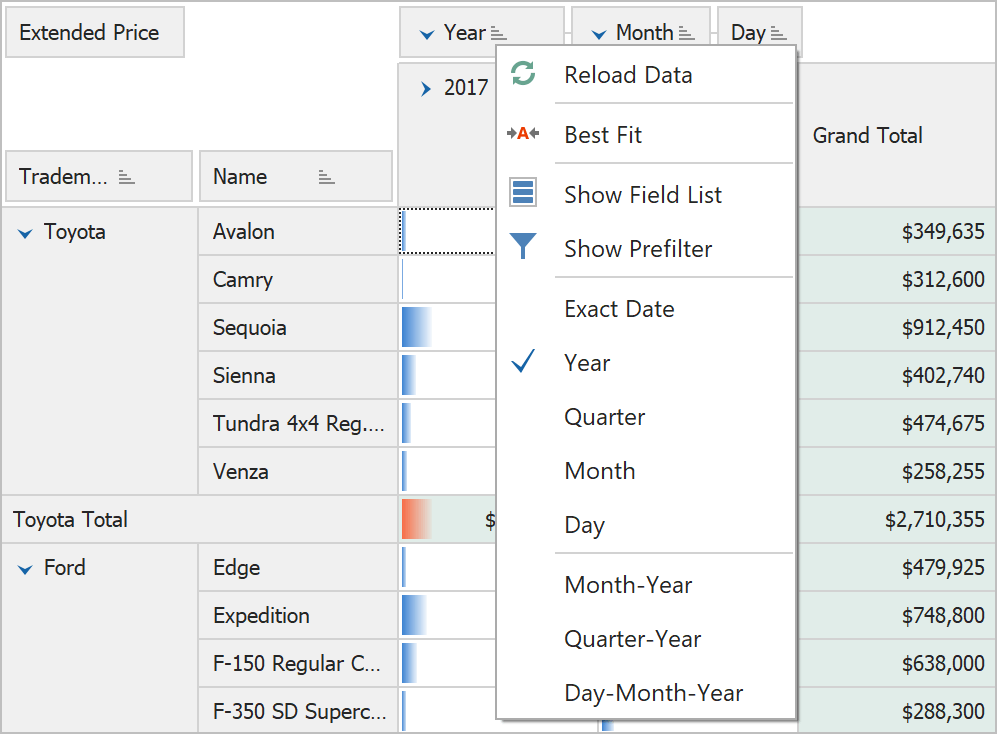Click the sort icon on Day field
The width and height of the screenshot is (998, 734).
coord(779,33)
